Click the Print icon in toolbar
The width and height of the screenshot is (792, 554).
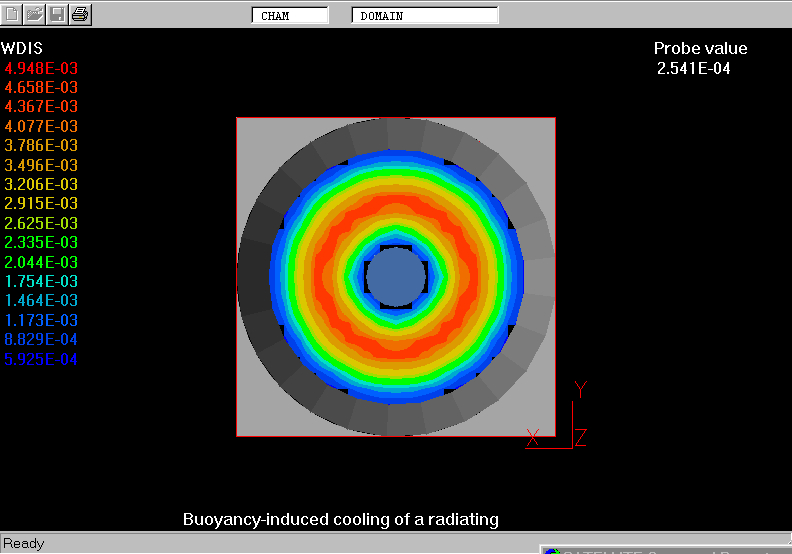(81, 15)
